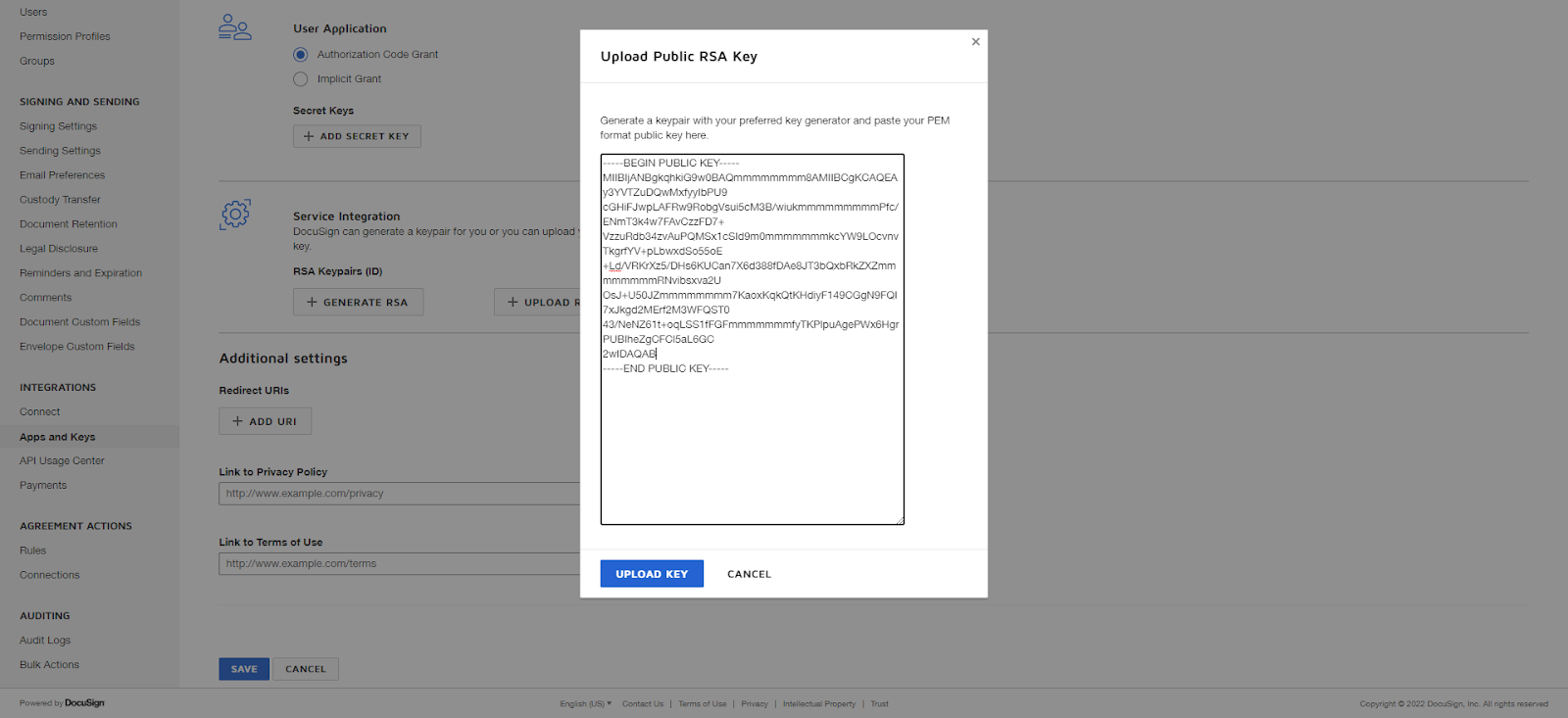Screen dimensions: 1568x718
Task: Click Add Secret Key button
Action: 357,136
